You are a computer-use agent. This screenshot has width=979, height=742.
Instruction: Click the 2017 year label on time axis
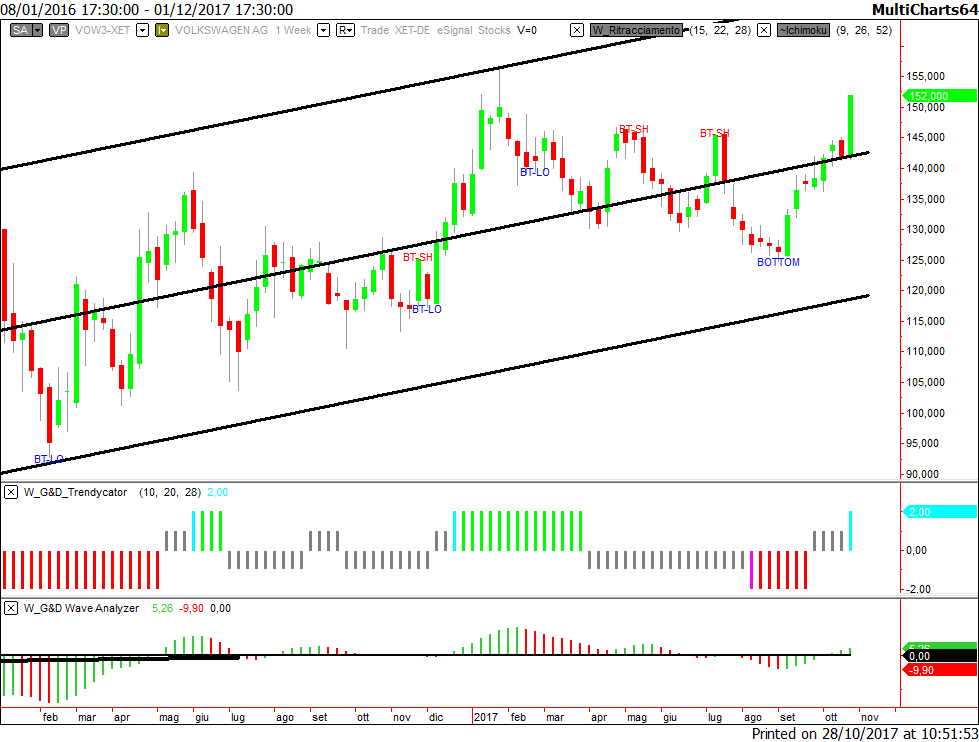pyautogui.click(x=485, y=717)
